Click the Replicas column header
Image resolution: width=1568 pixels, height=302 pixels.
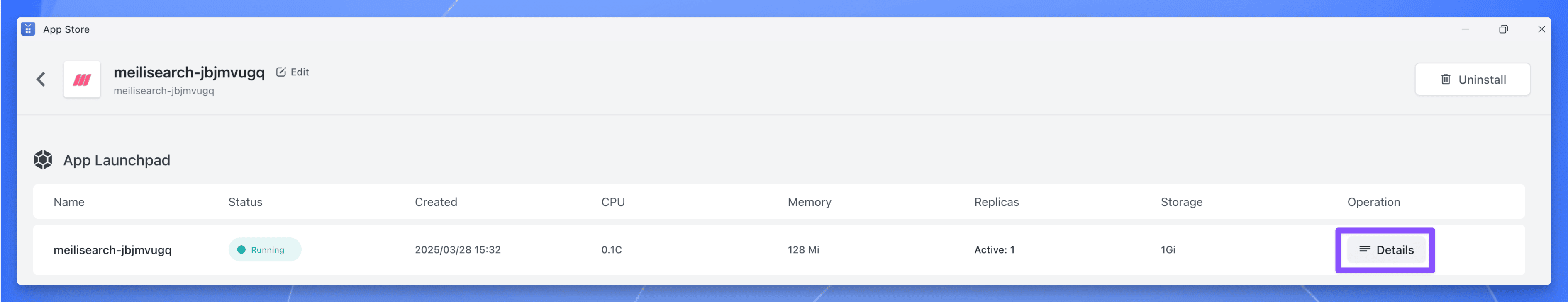(996, 202)
